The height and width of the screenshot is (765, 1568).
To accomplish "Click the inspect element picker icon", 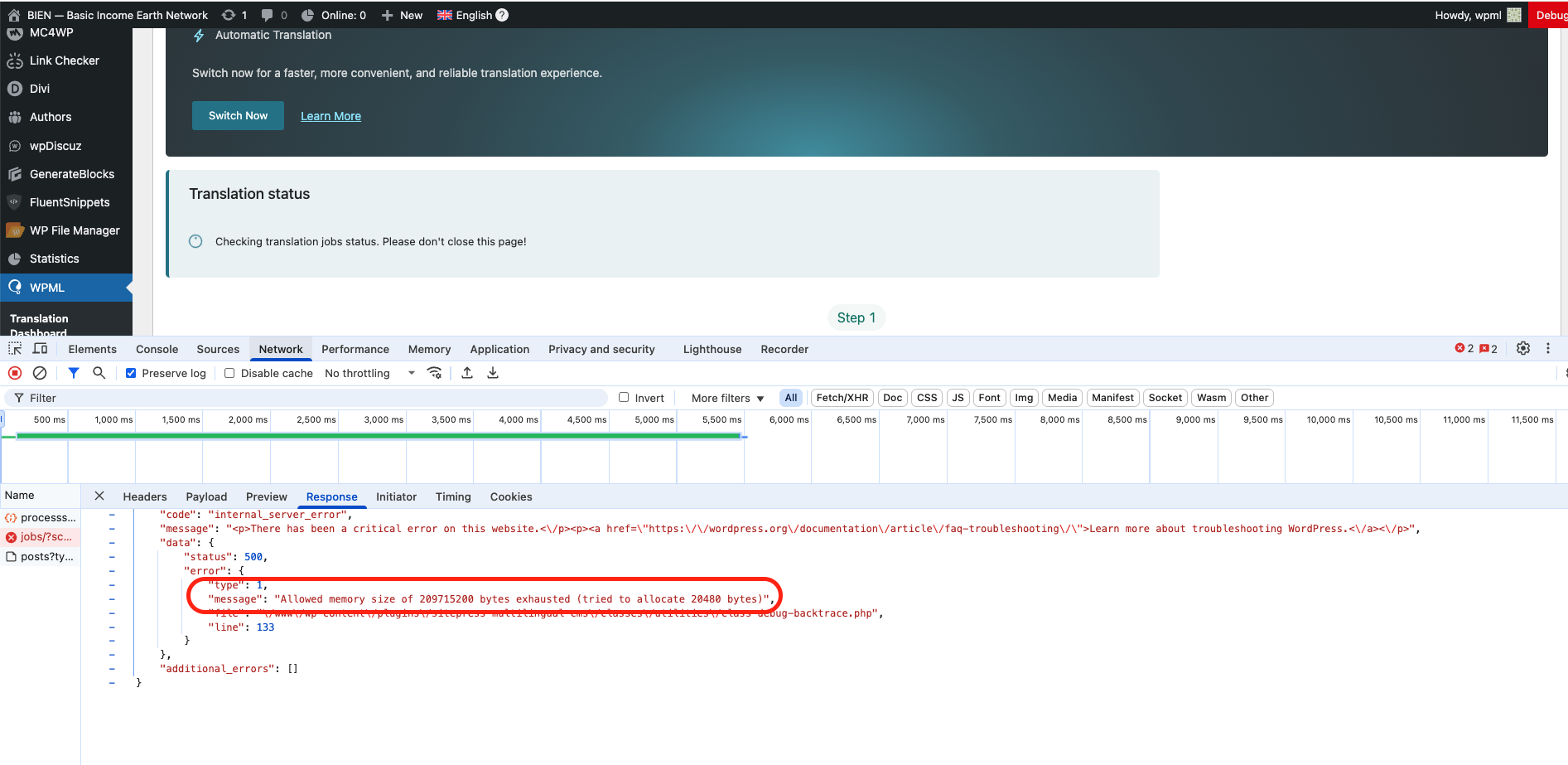I will click(x=15, y=349).
